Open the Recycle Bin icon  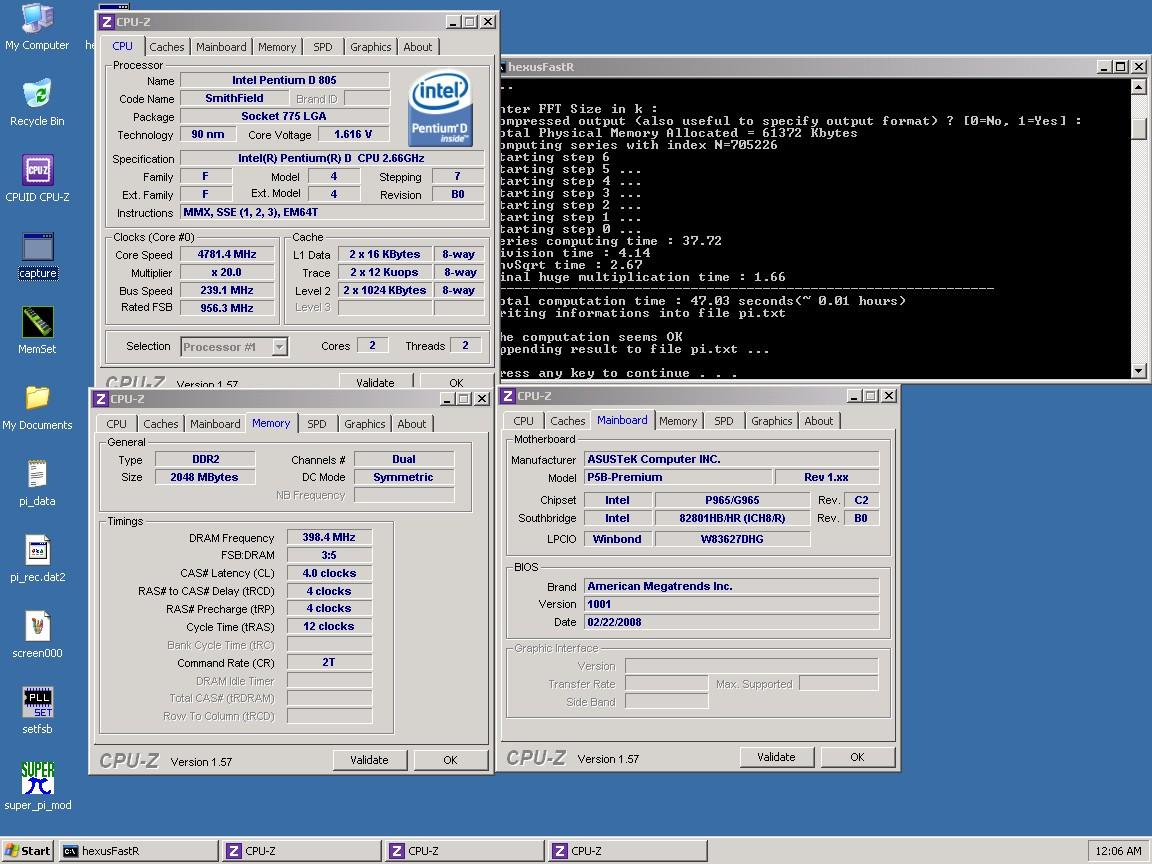37,103
